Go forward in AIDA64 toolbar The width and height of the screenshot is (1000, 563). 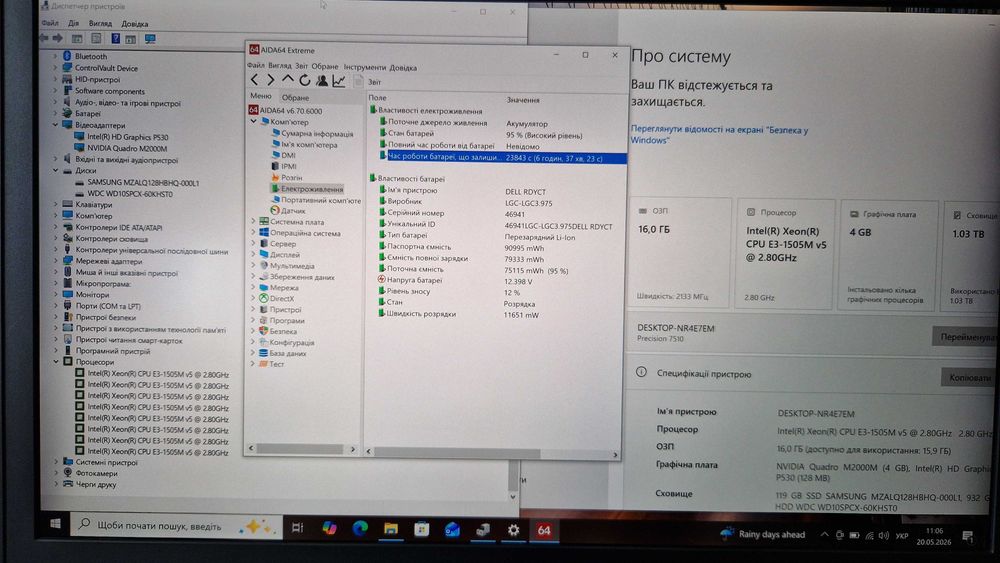[x=270, y=80]
